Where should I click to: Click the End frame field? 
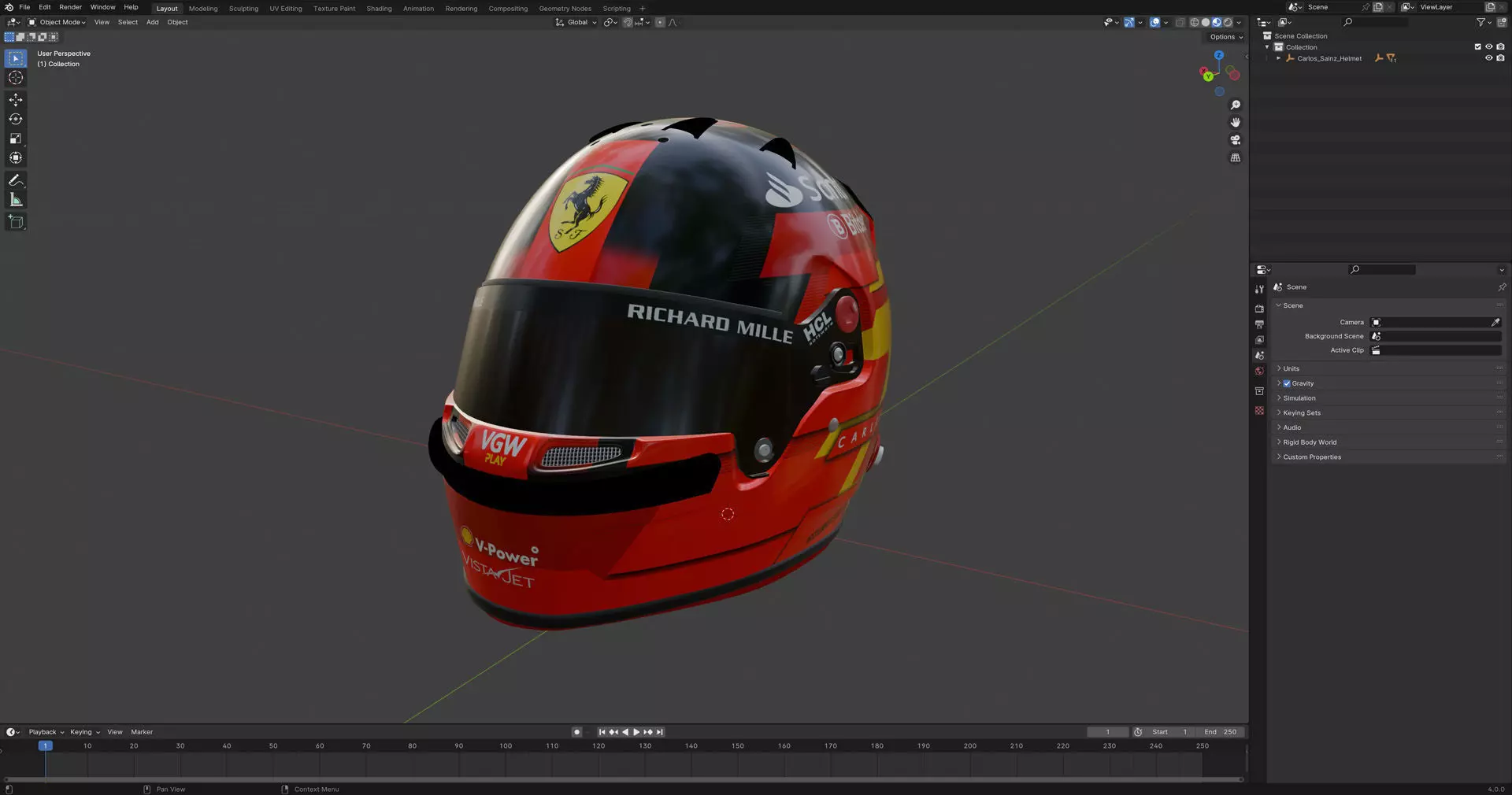(1220, 733)
